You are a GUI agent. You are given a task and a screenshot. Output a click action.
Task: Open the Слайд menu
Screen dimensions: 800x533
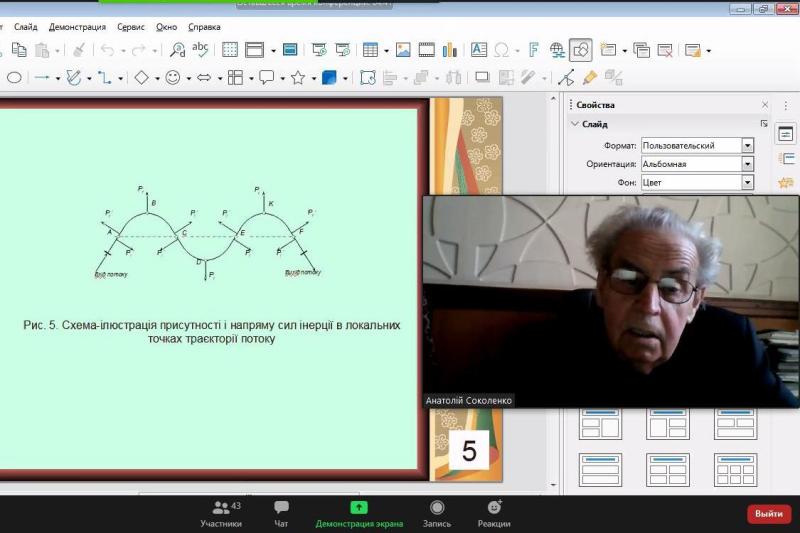26,27
